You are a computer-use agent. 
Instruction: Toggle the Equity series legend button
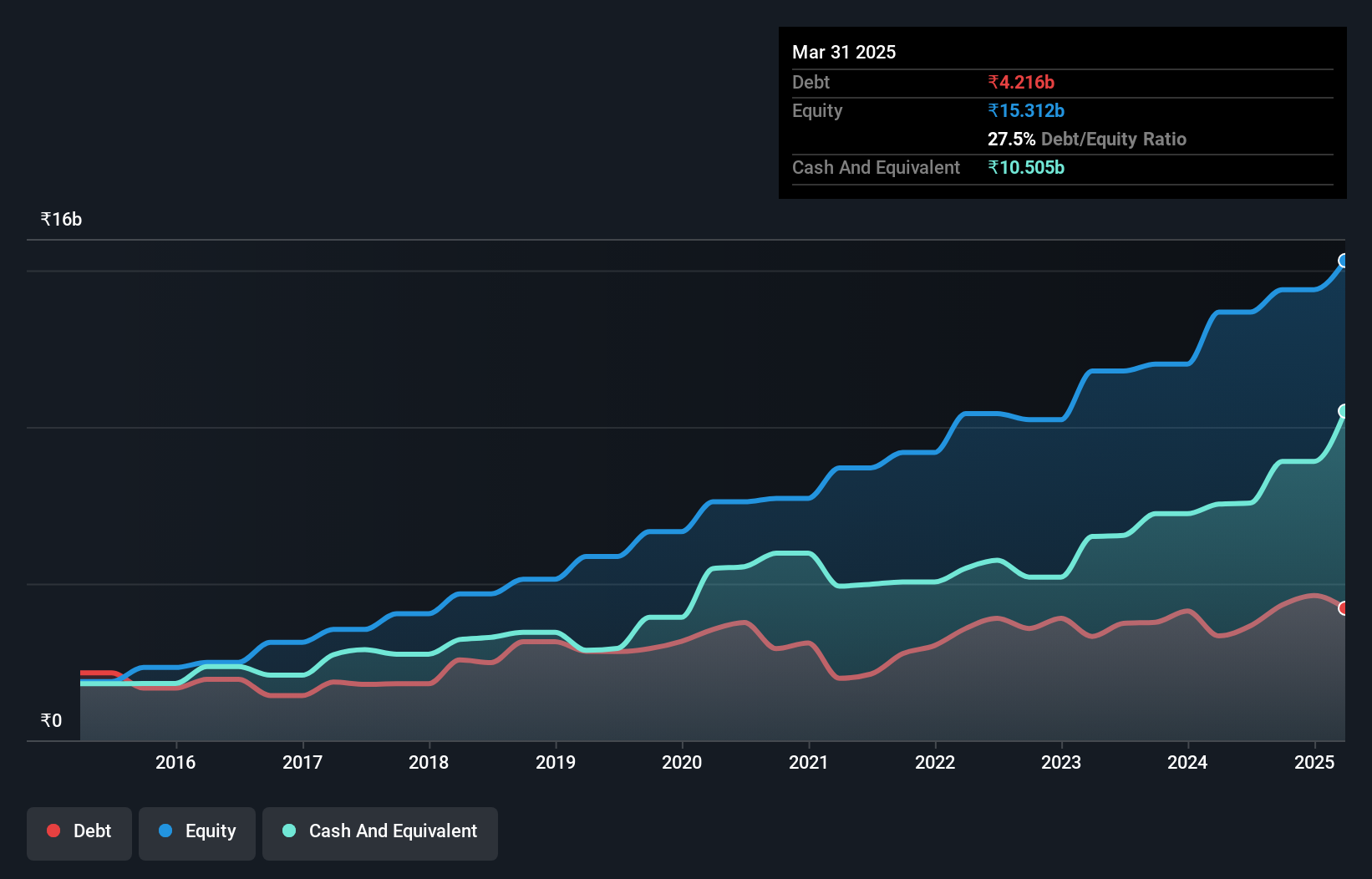(x=197, y=833)
